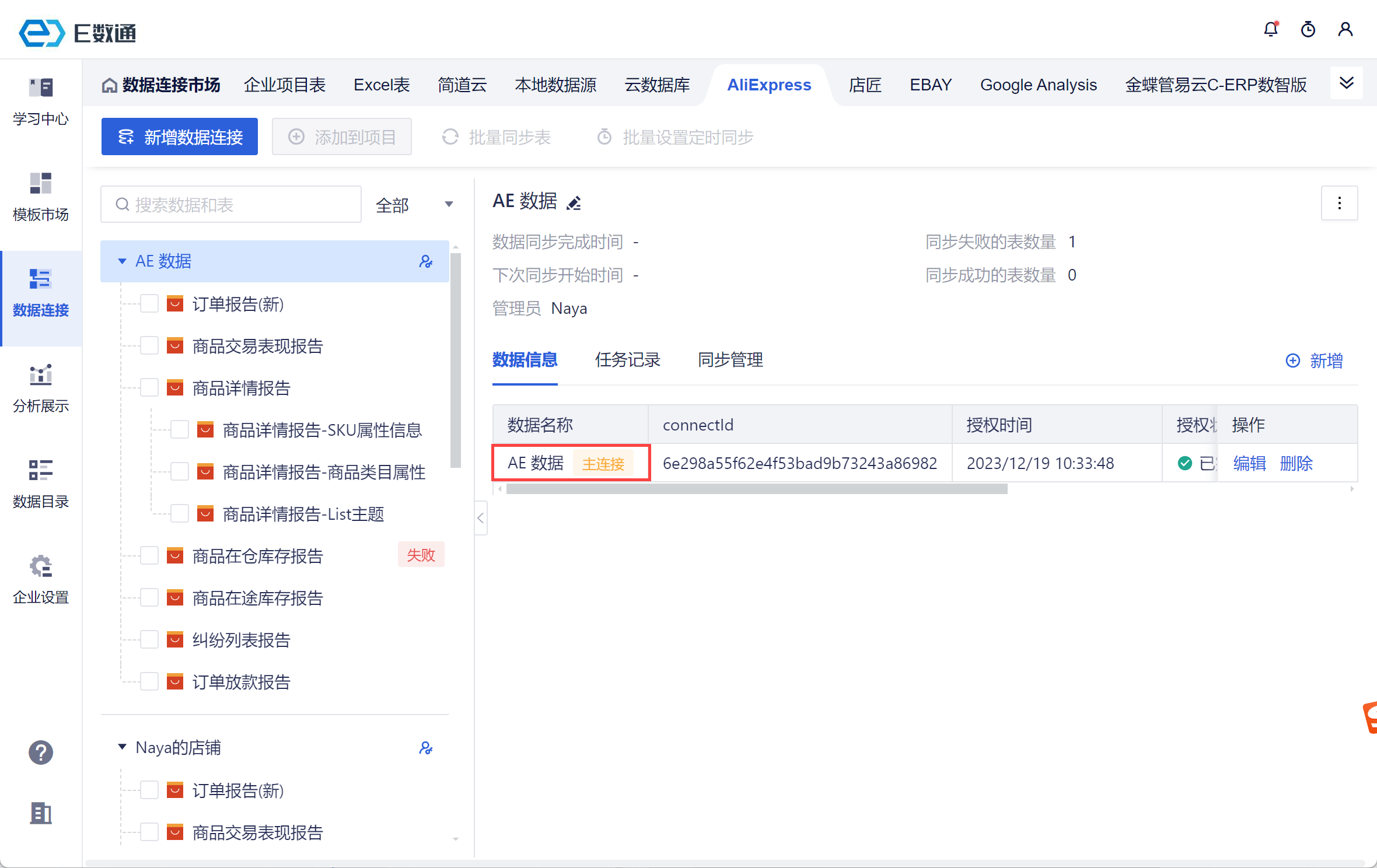Open the notification bell icon
Viewport: 1377px width, 868px height.
(1271, 29)
